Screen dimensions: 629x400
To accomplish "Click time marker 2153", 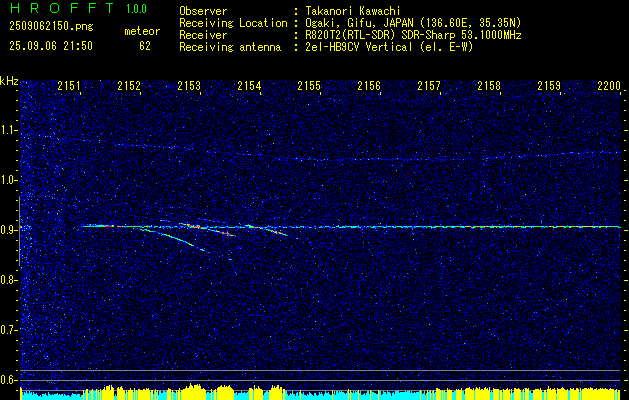I will click(x=189, y=86).
